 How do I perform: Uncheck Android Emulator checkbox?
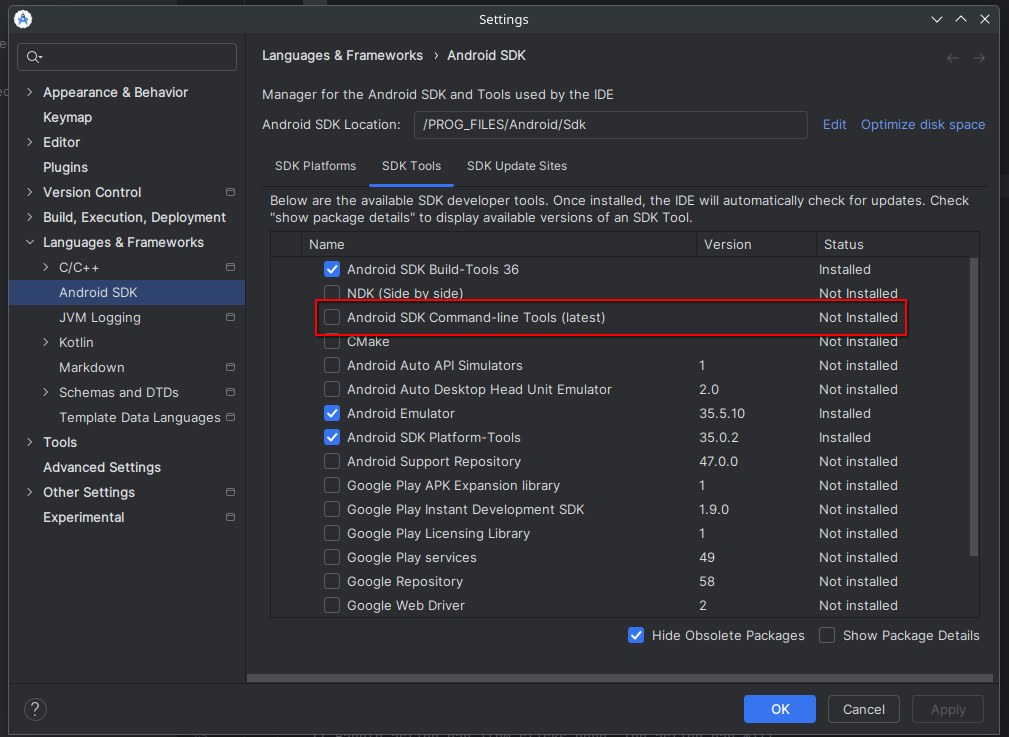click(x=332, y=413)
